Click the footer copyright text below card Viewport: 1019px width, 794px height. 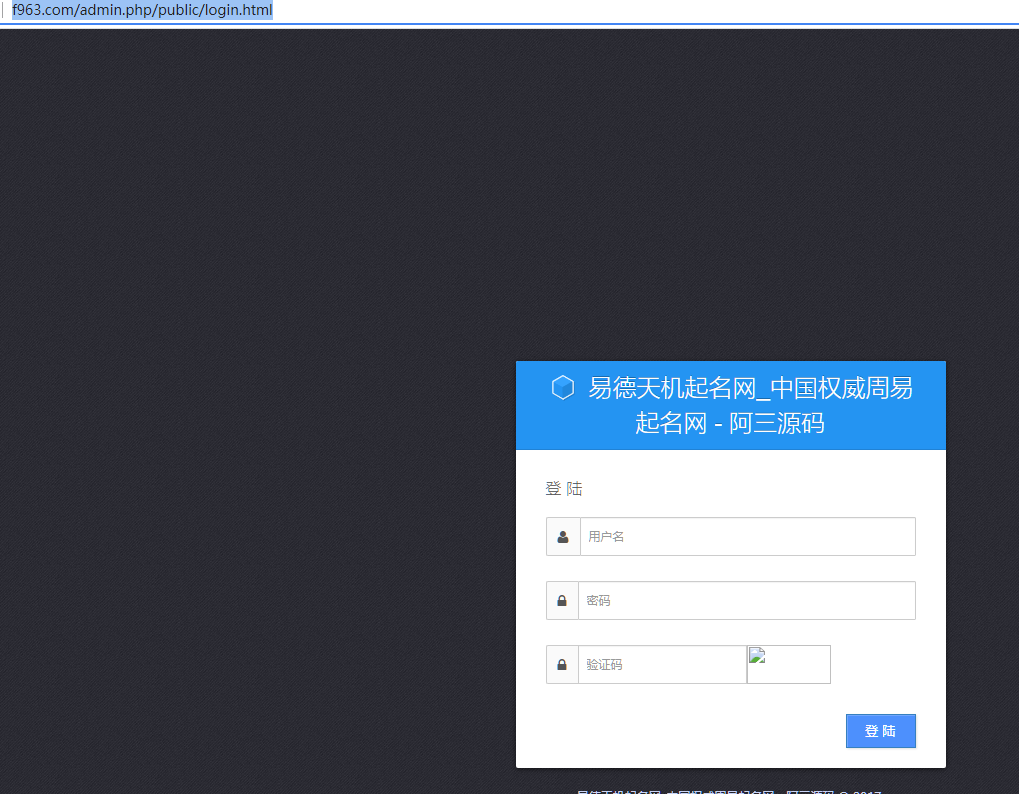729,791
